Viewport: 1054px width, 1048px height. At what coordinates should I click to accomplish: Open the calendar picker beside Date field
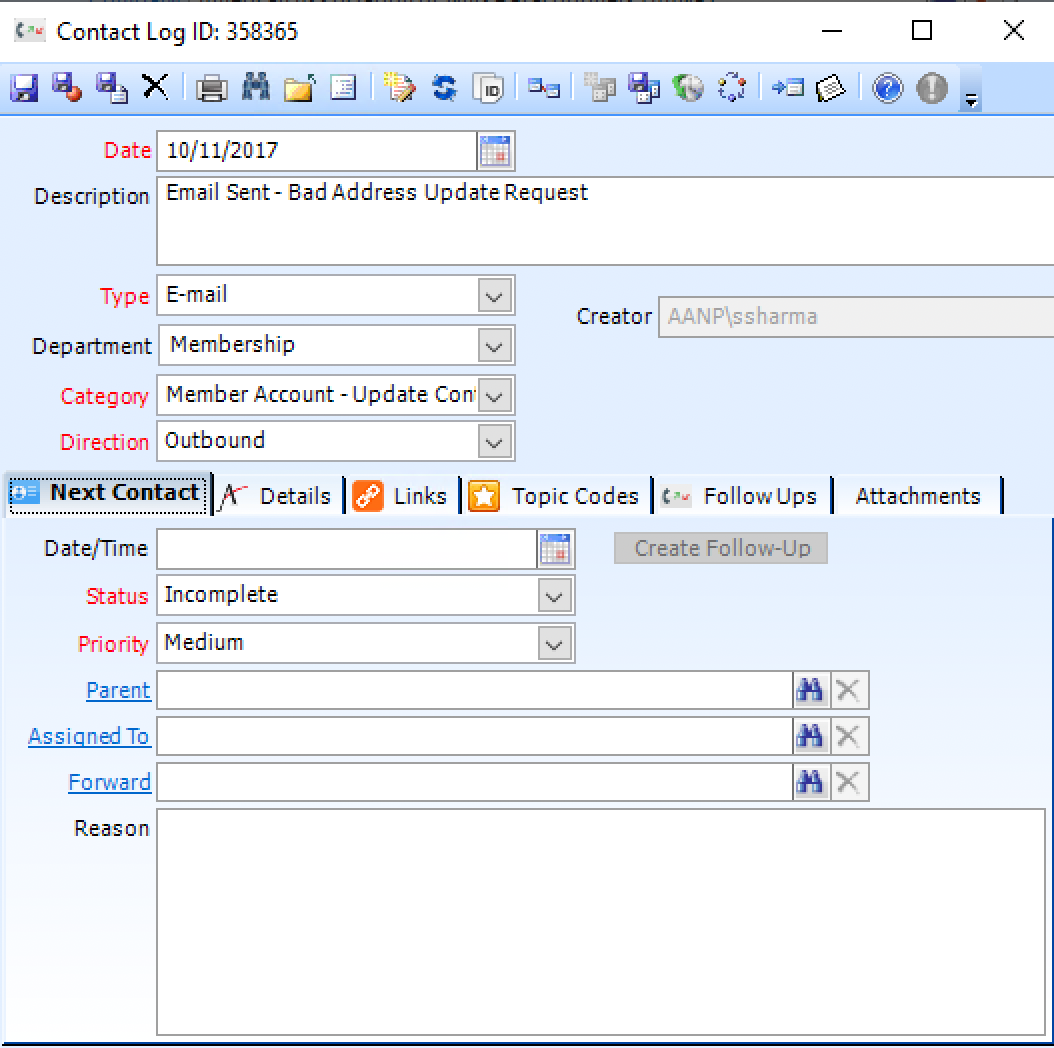(x=495, y=151)
